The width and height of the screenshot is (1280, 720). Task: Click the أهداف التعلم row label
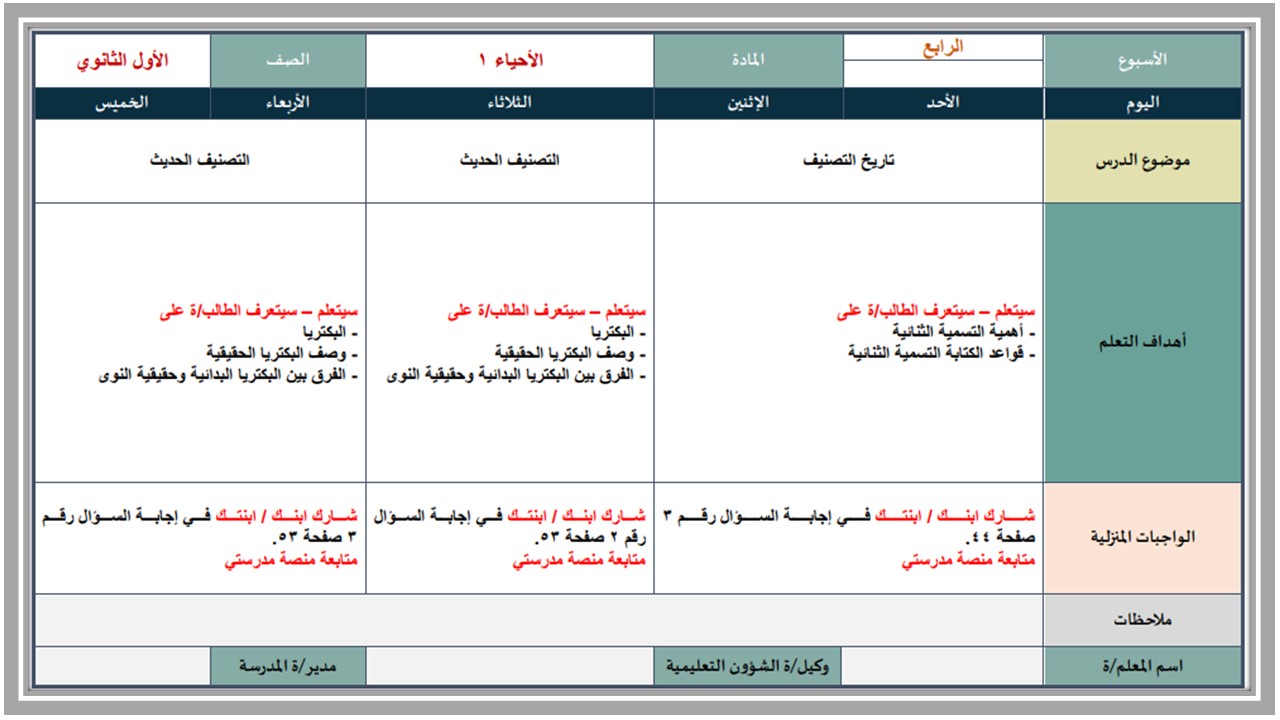1142,343
